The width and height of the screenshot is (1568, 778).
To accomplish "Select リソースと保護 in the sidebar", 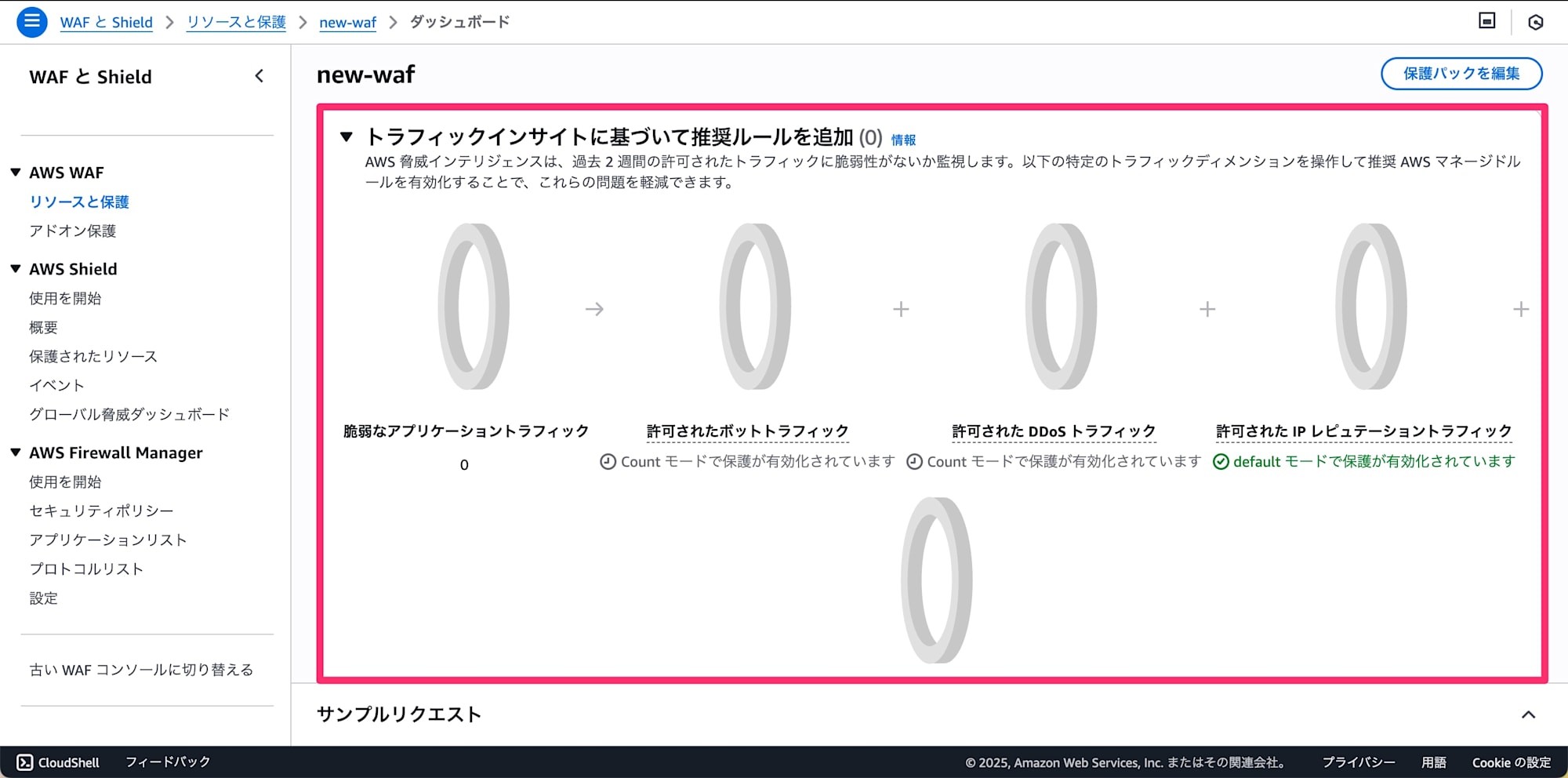I will pos(79,202).
